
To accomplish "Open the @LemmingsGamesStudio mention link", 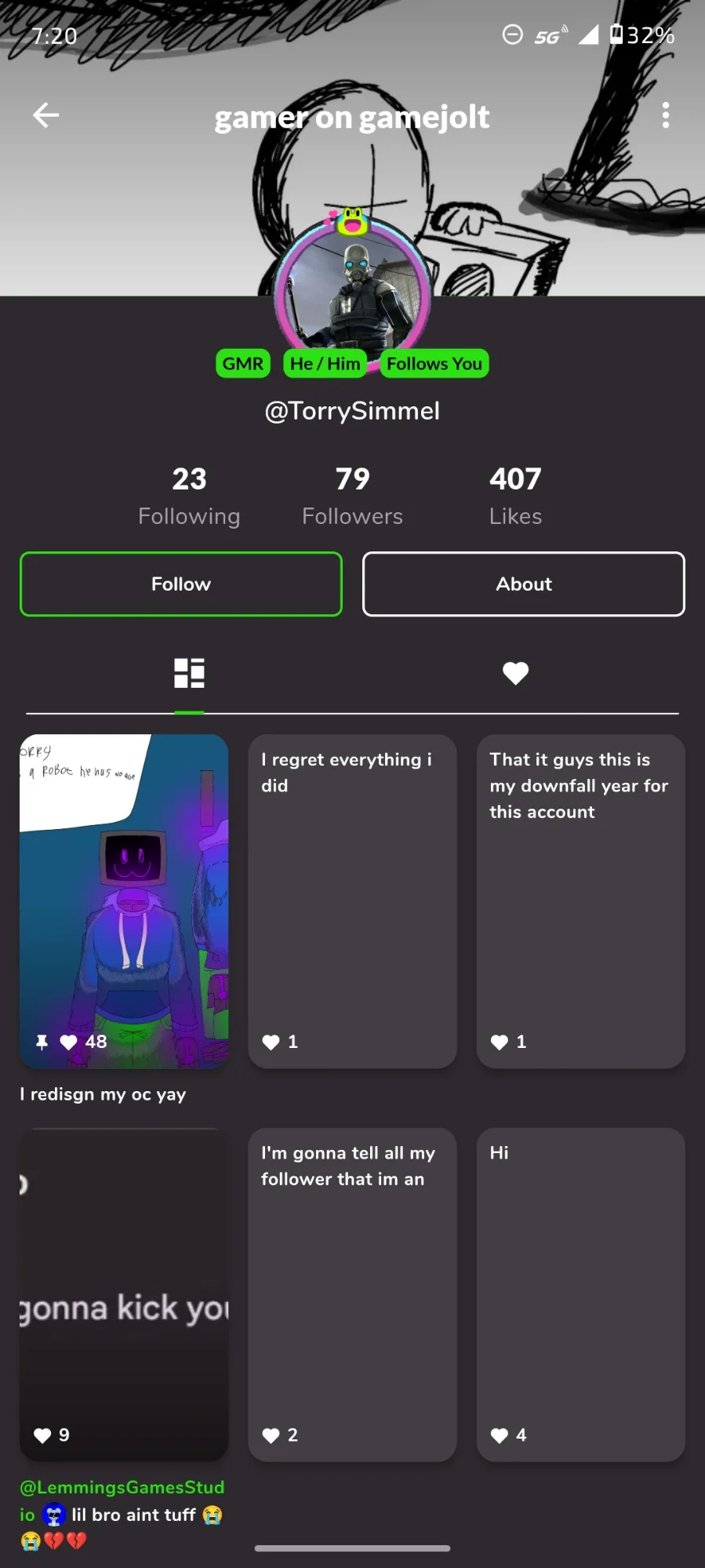I will [x=122, y=1500].
